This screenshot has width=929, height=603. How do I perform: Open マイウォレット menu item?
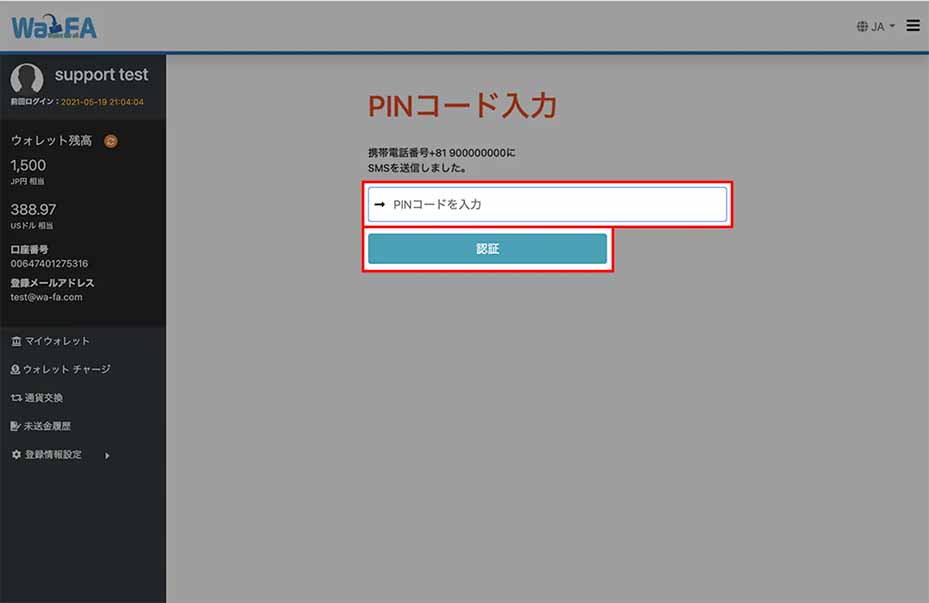[x=50, y=341]
